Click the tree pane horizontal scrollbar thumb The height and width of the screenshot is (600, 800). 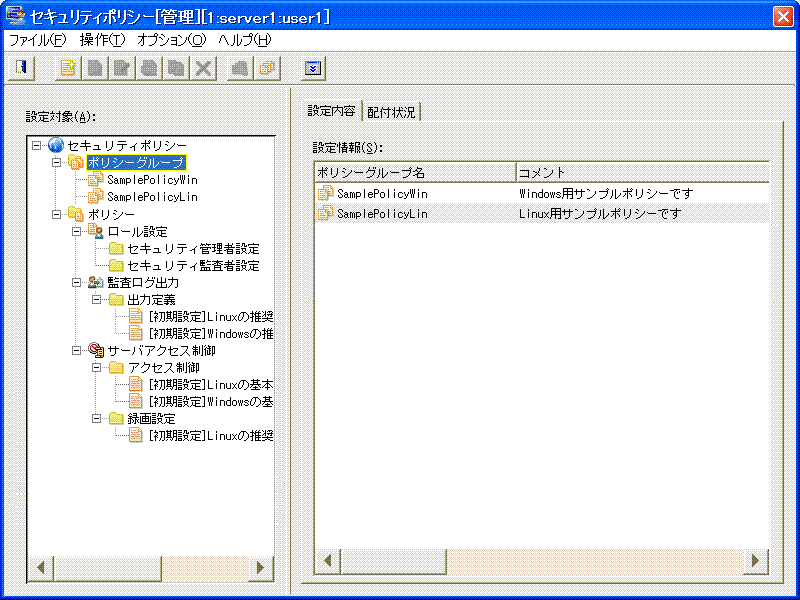click(108, 567)
